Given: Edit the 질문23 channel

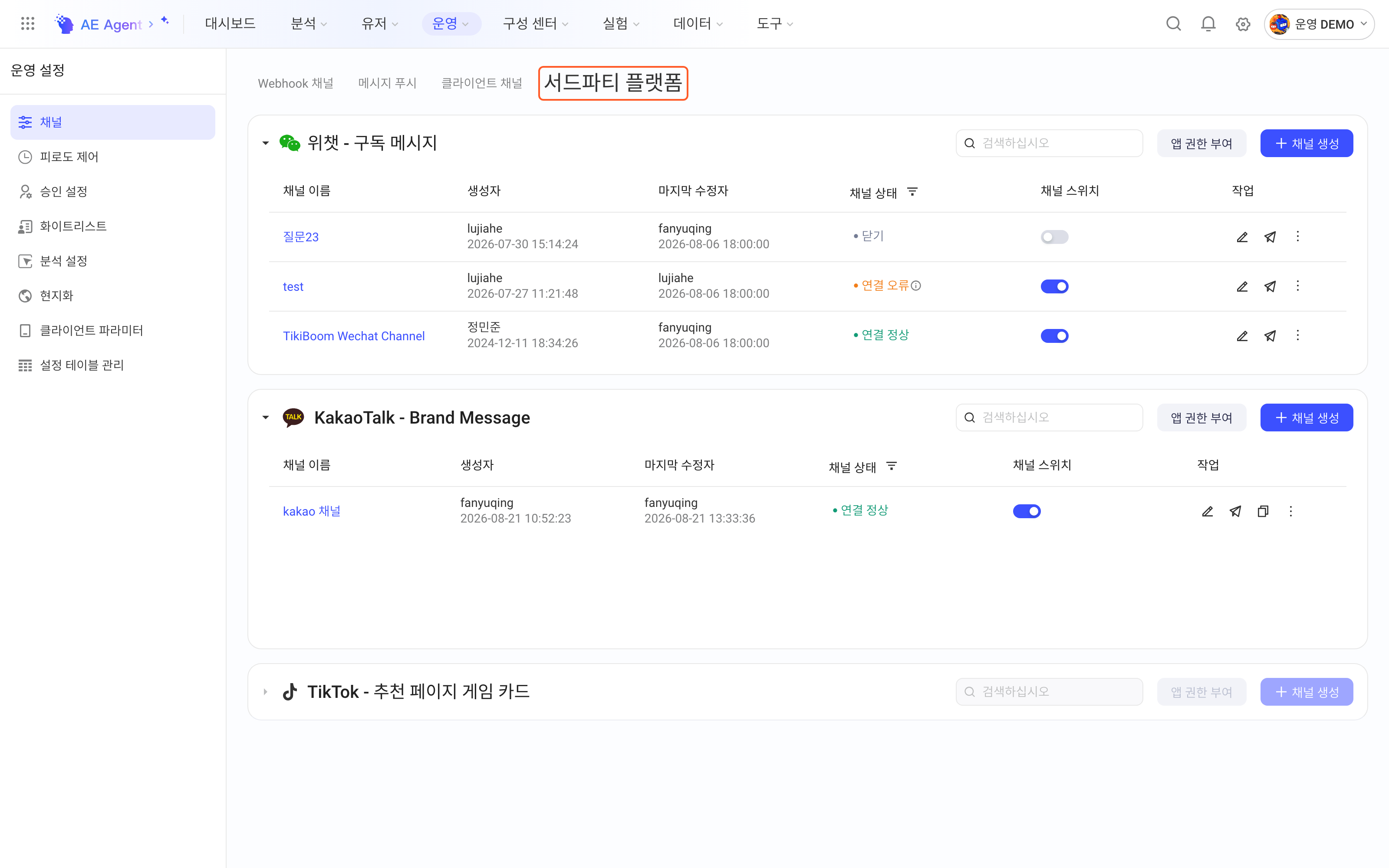Looking at the screenshot, I should 1242,237.
